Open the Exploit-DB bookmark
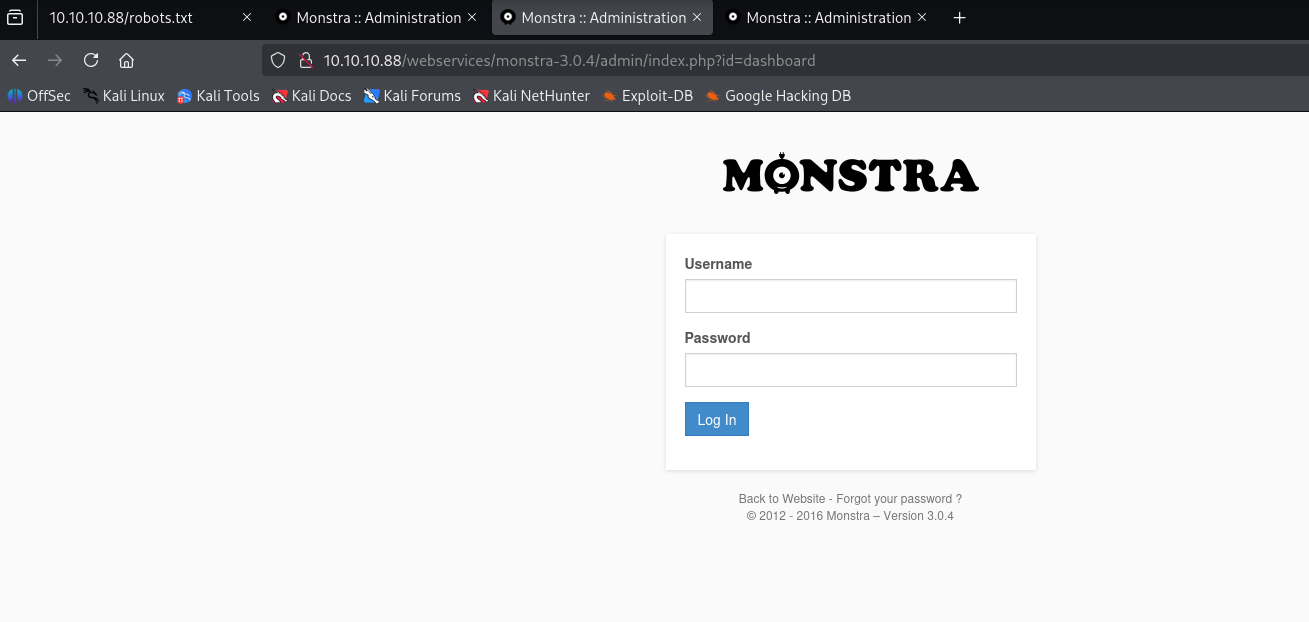 click(x=647, y=96)
